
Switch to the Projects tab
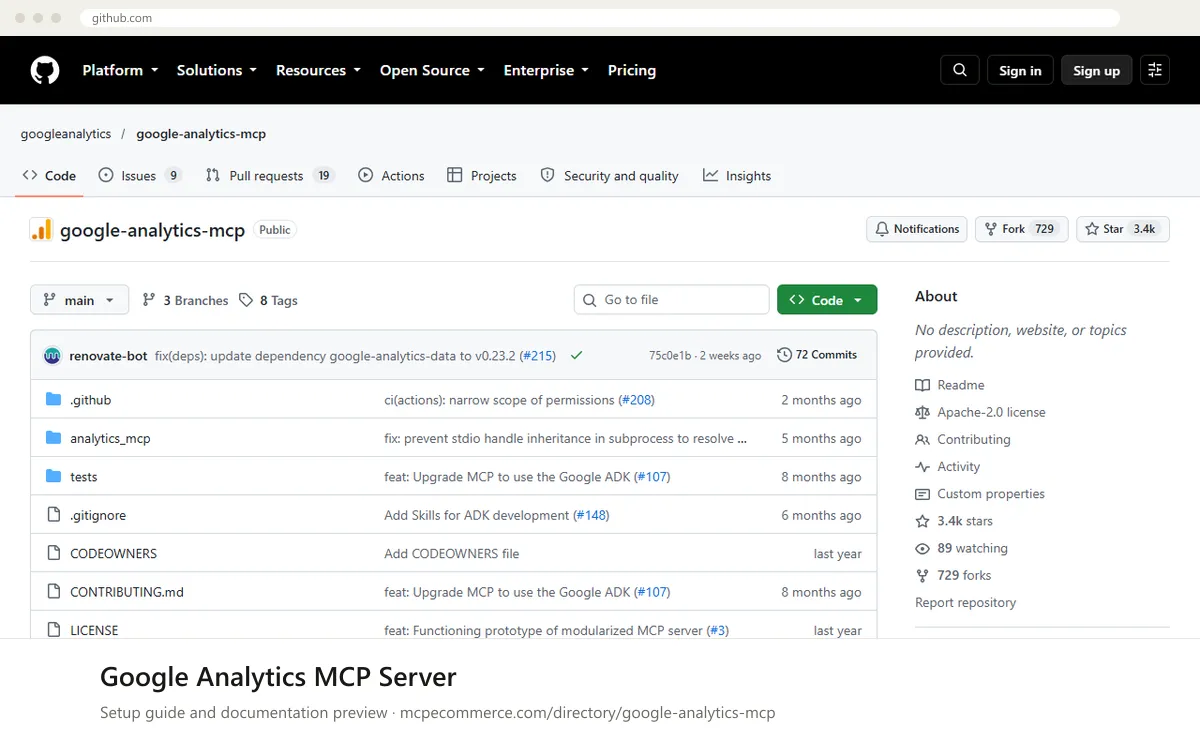(x=482, y=176)
